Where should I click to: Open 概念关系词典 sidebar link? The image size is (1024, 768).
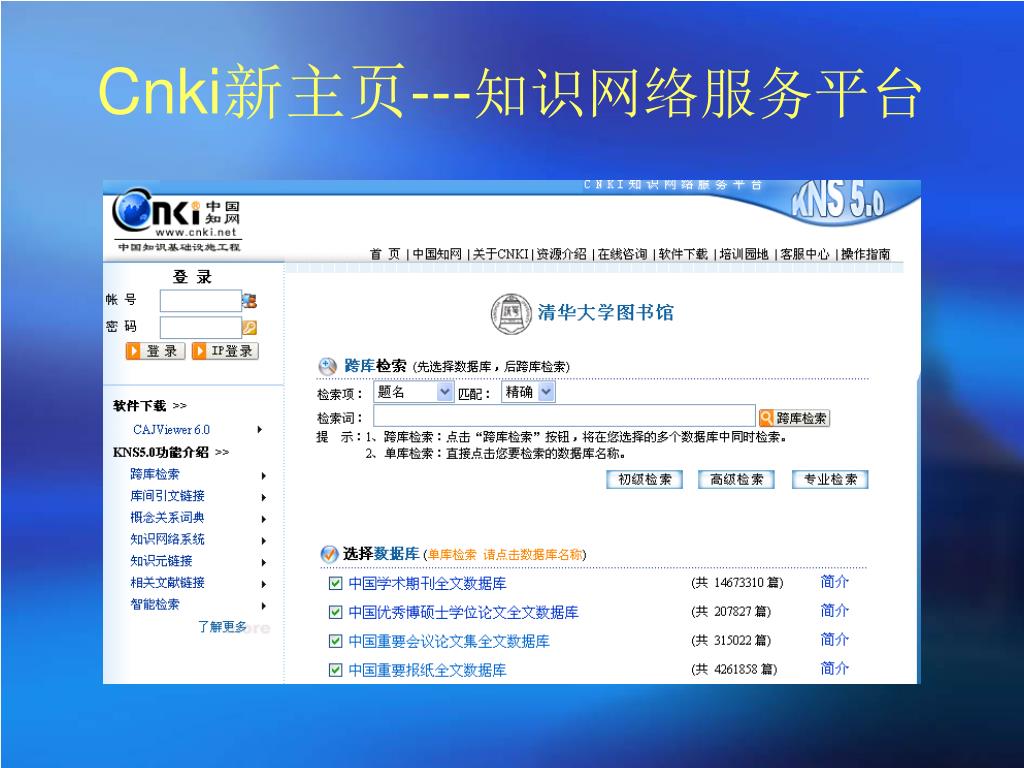coord(167,518)
